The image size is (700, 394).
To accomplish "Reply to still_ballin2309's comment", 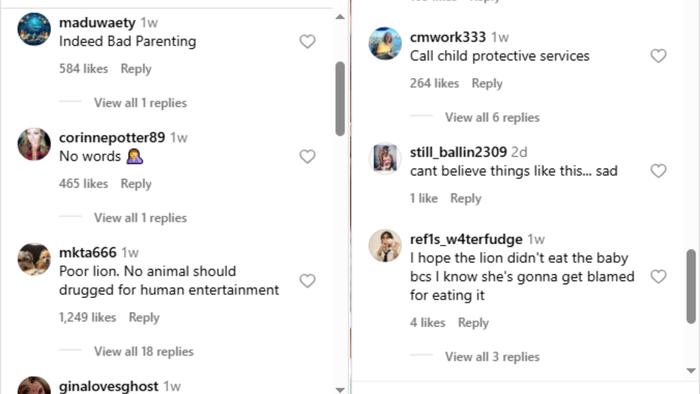I will pyautogui.click(x=466, y=199).
